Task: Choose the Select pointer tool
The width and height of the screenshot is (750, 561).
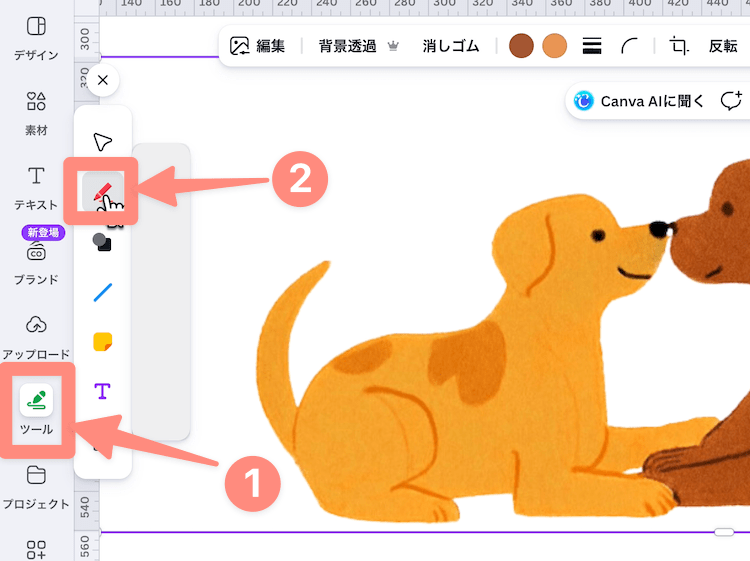Action: 102,142
